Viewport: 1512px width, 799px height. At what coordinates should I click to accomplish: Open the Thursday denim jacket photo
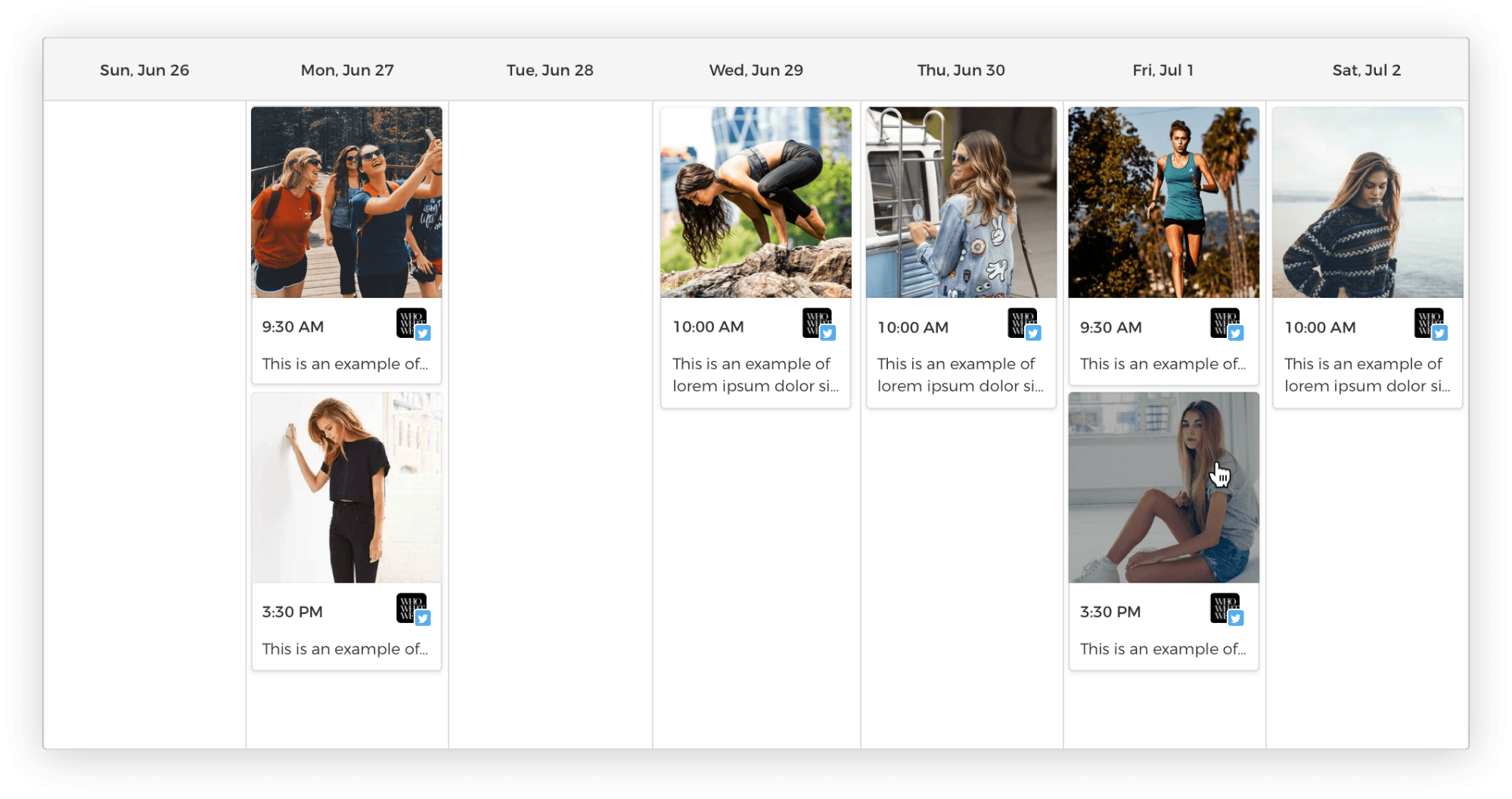(x=961, y=202)
